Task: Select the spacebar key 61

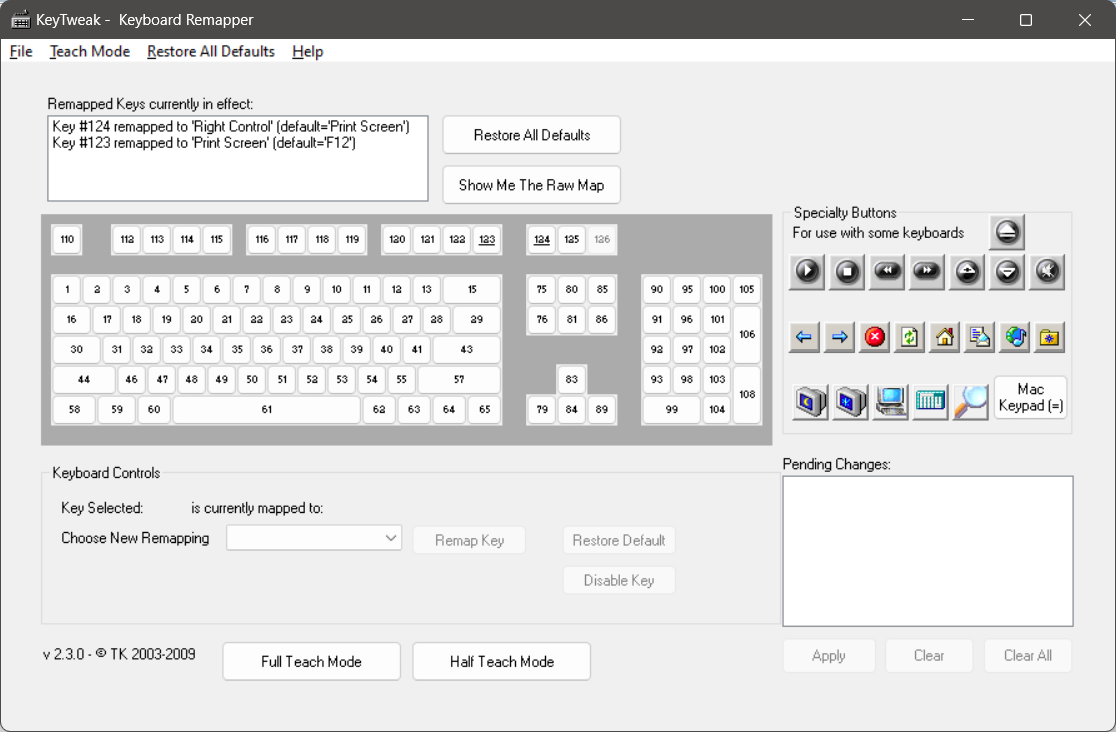Action: (x=267, y=409)
